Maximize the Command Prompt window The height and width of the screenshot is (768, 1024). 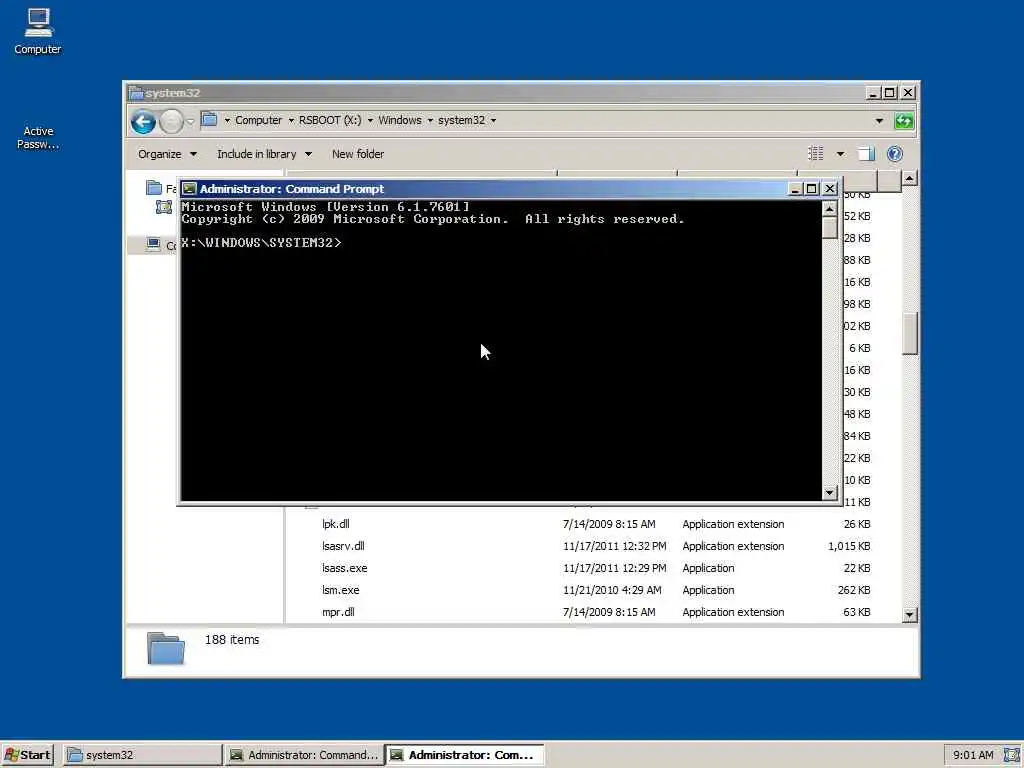pyautogui.click(x=811, y=189)
